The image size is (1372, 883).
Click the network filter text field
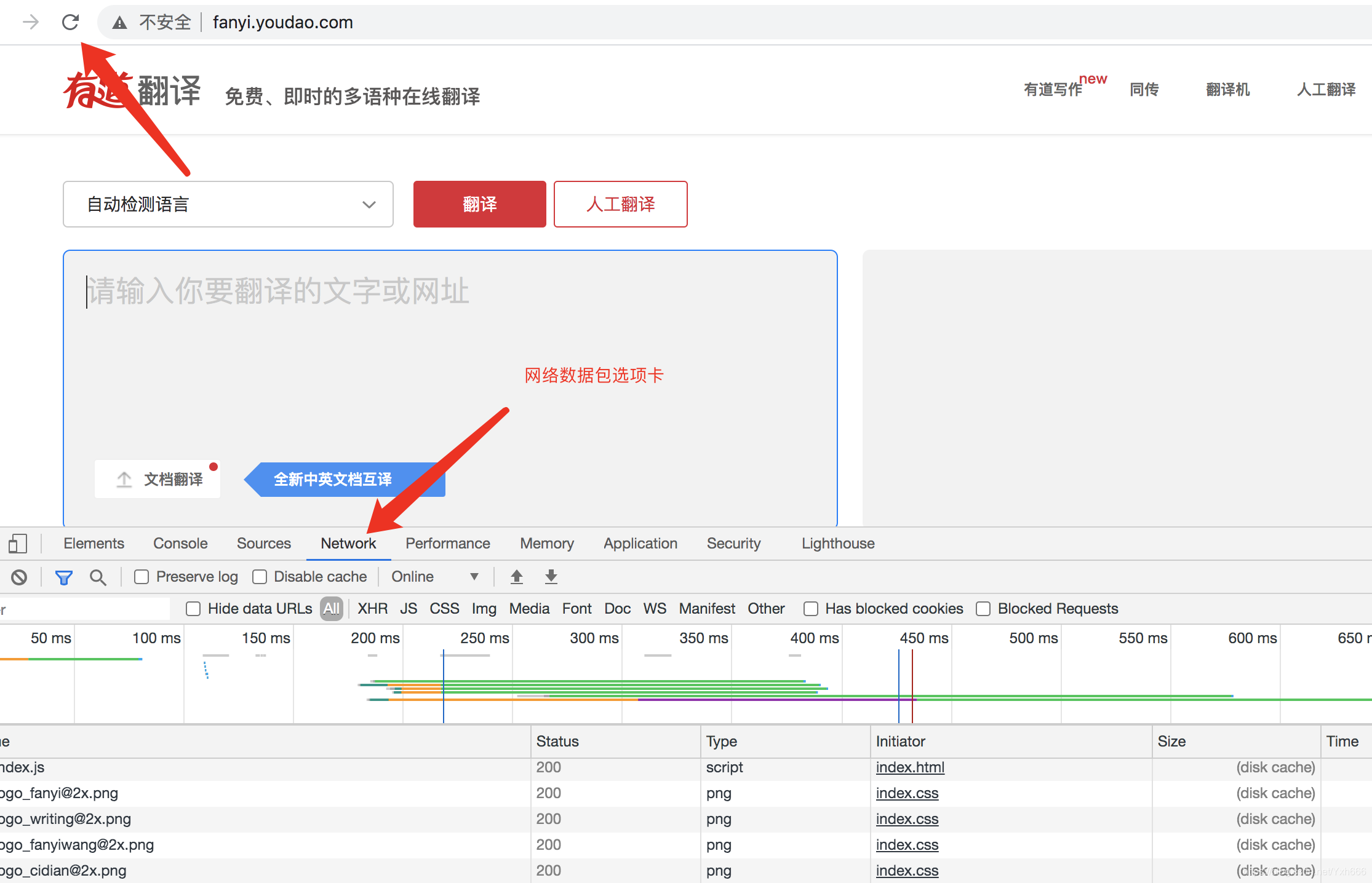[85, 609]
